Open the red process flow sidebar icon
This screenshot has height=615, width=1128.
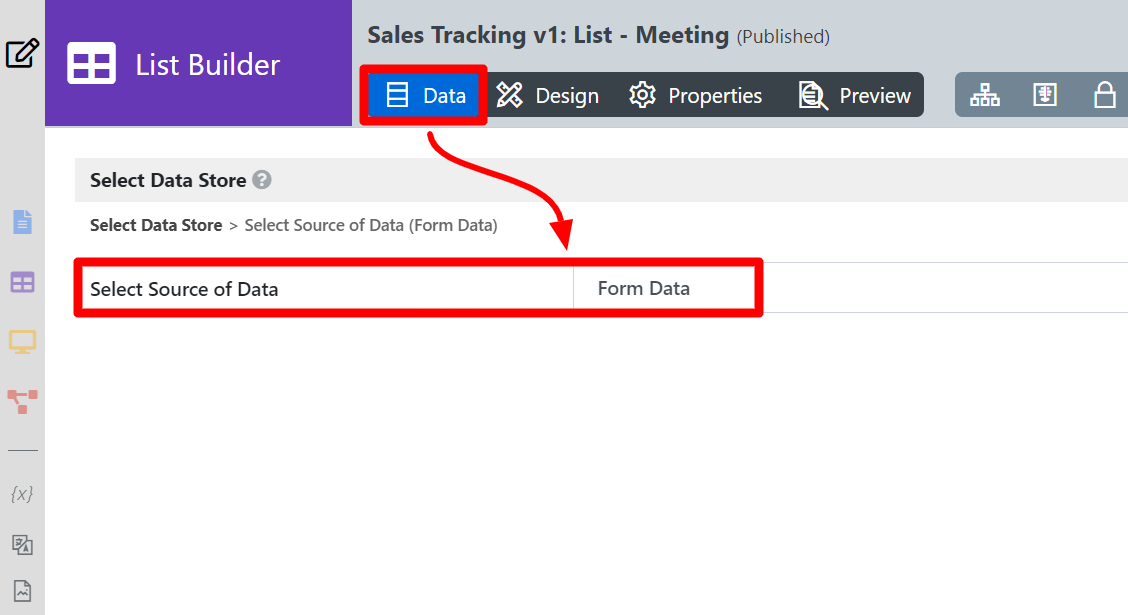[x=22, y=401]
